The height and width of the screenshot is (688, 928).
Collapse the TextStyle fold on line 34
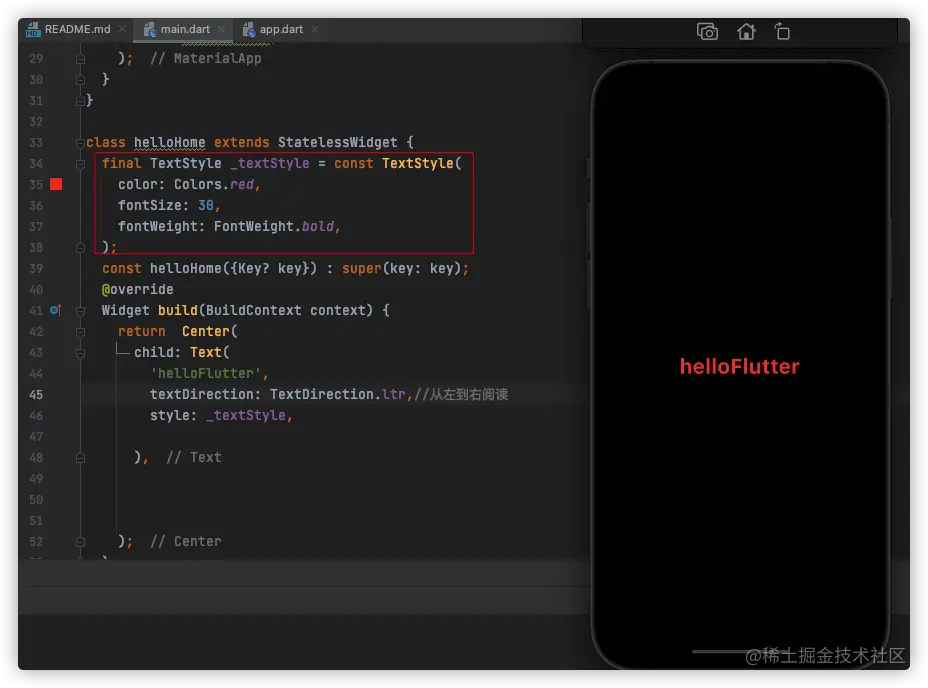80,164
